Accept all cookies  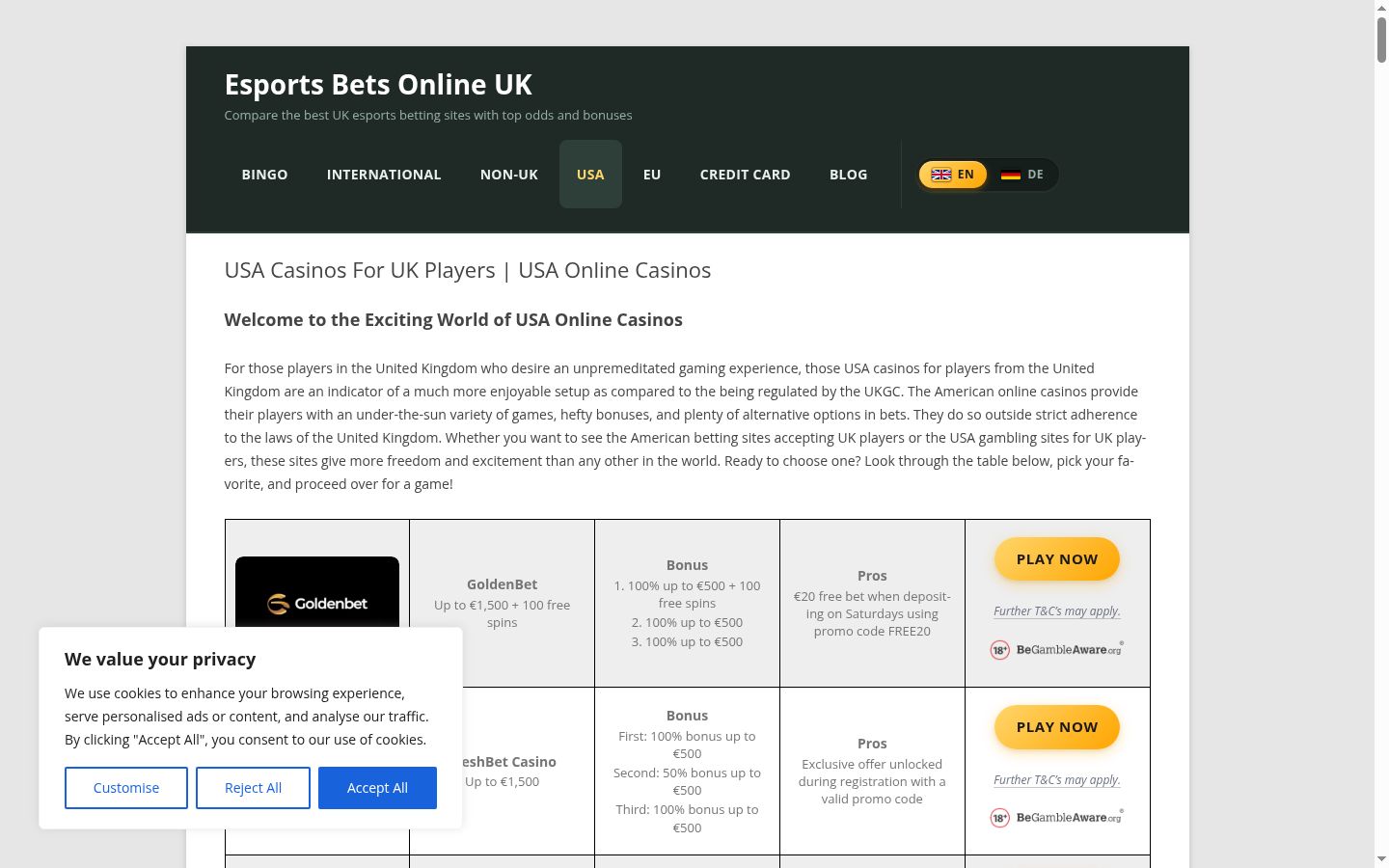coord(377,788)
